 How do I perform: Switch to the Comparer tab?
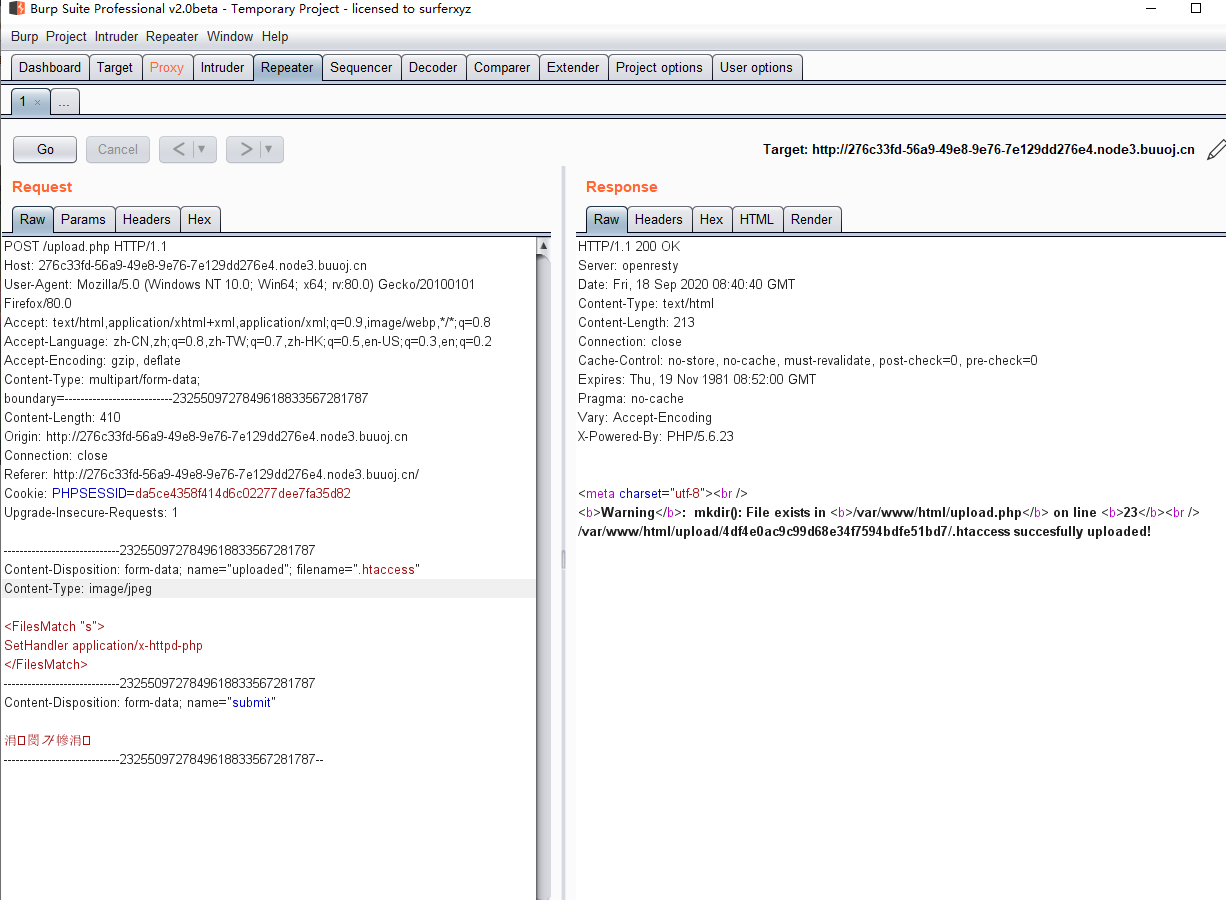(502, 68)
